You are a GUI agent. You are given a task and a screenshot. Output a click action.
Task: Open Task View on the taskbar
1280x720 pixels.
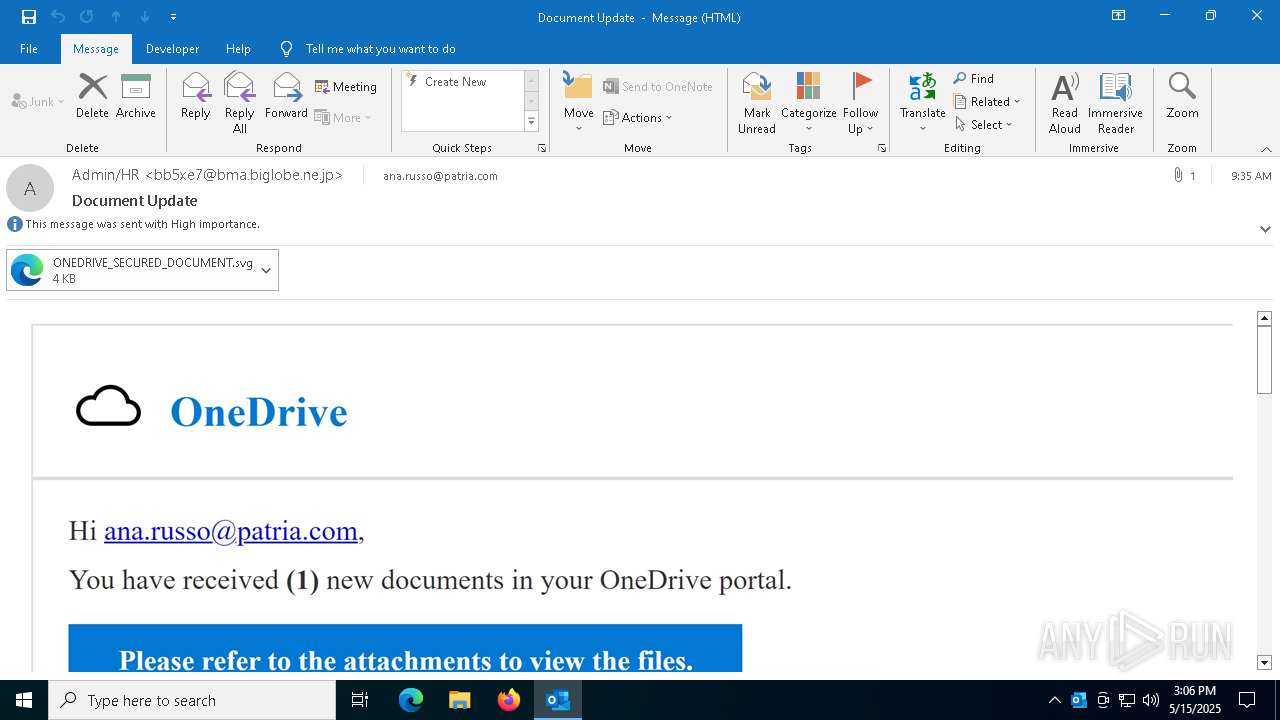coord(360,700)
